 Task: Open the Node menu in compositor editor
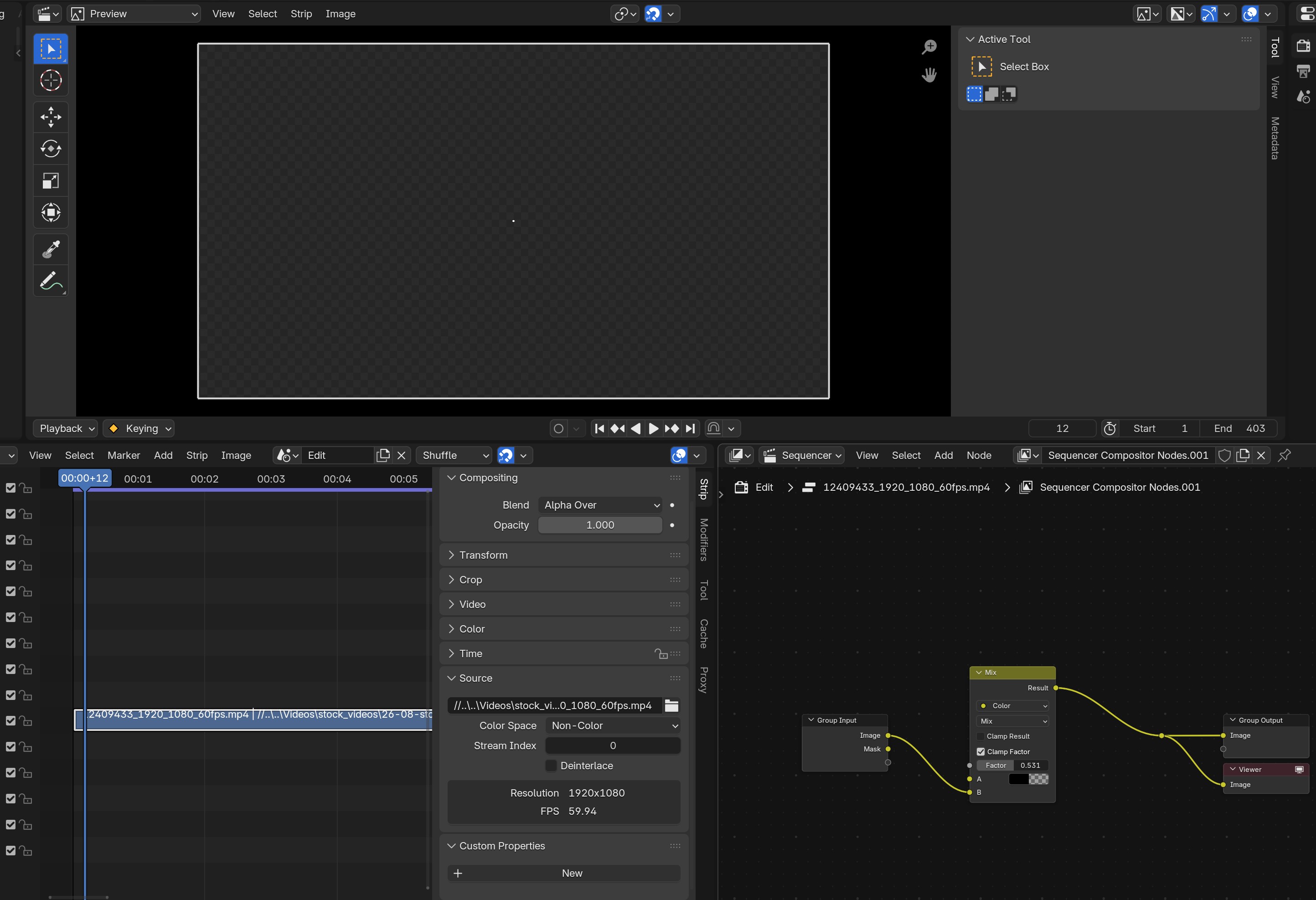pos(979,455)
